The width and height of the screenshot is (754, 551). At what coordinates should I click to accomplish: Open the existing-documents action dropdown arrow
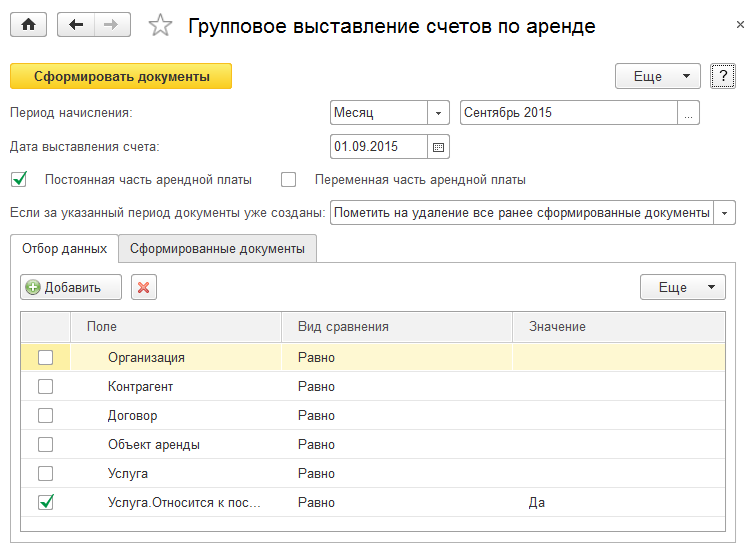point(725,213)
